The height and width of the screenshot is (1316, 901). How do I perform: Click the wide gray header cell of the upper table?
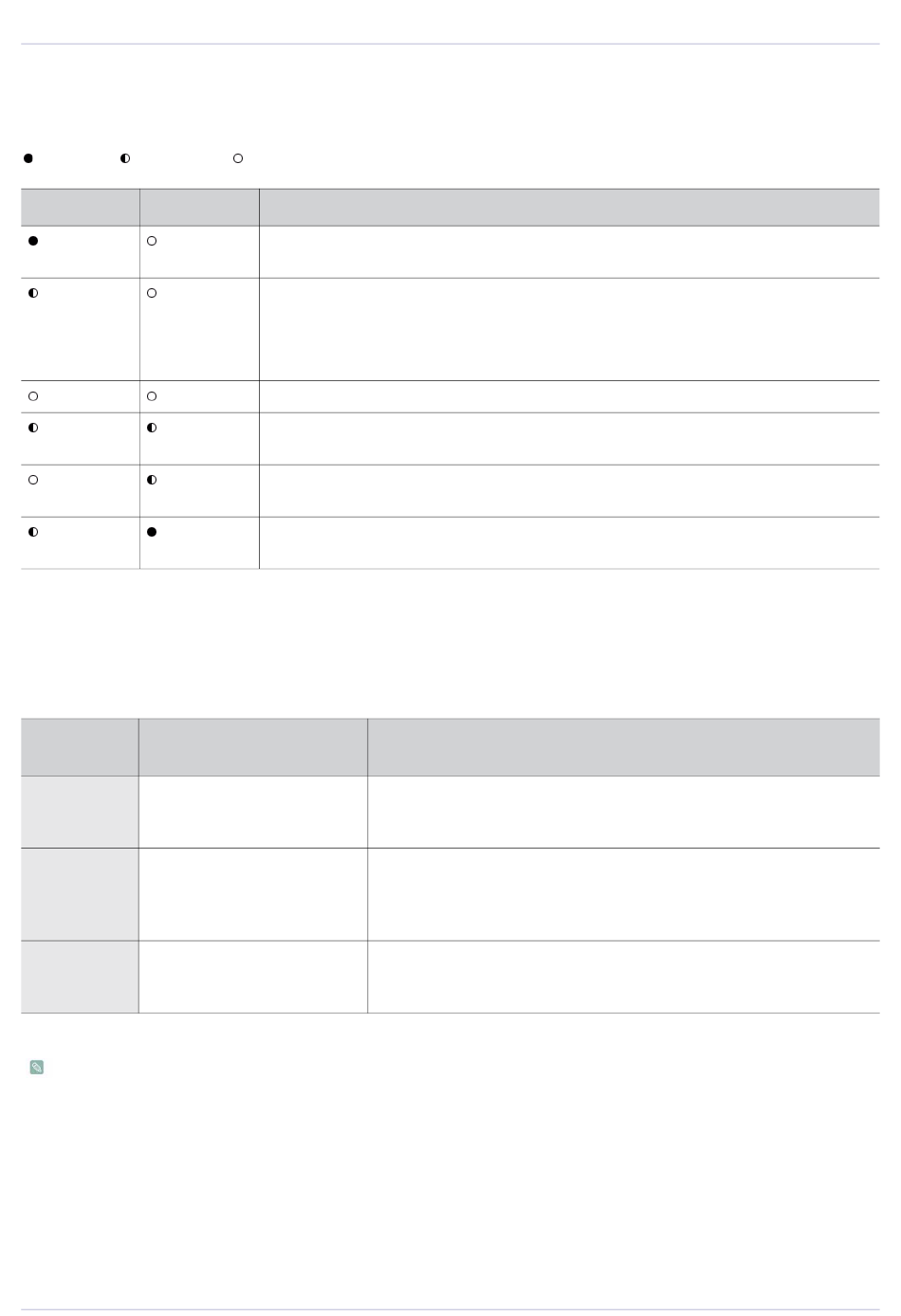(569, 207)
